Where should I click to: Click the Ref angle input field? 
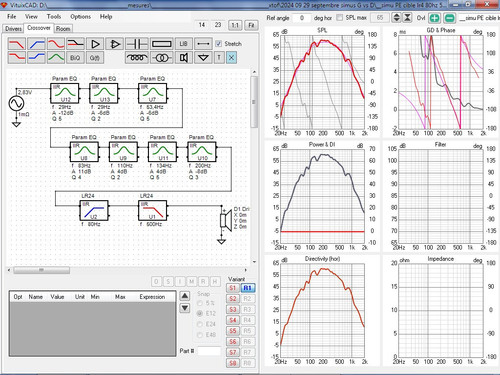(302, 18)
